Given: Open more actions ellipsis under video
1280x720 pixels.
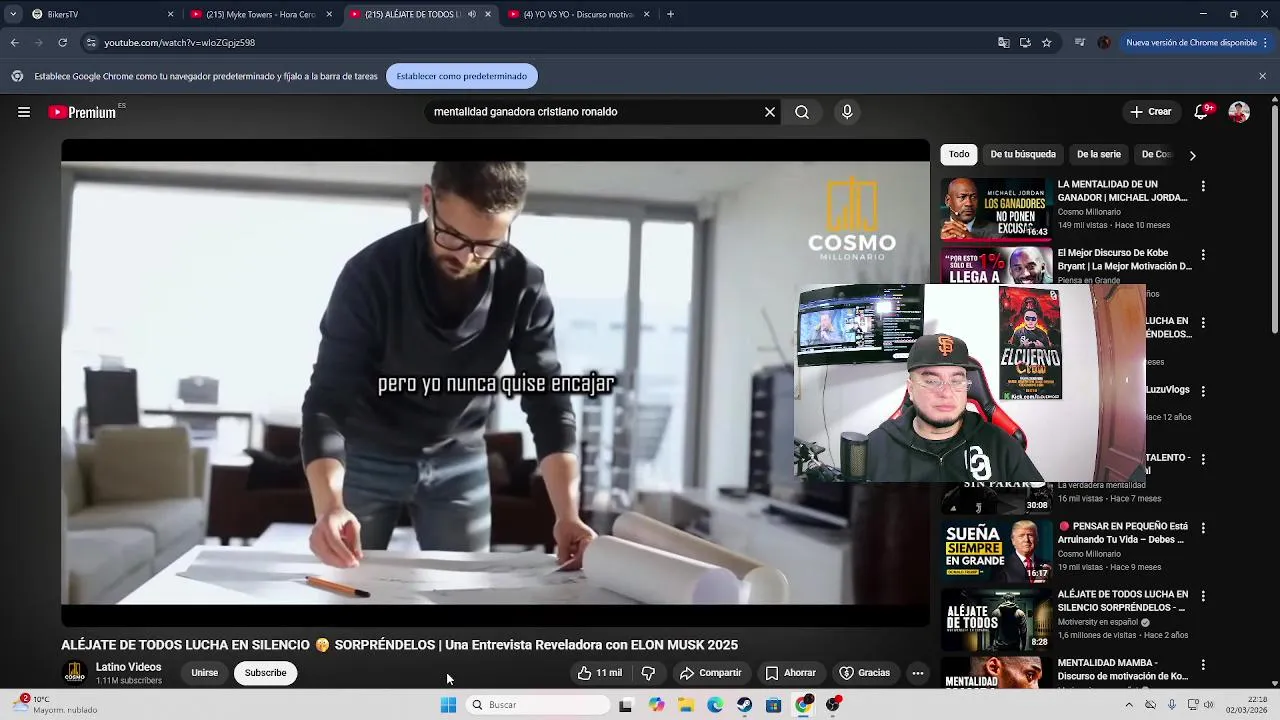Looking at the screenshot, I should 918,673.
